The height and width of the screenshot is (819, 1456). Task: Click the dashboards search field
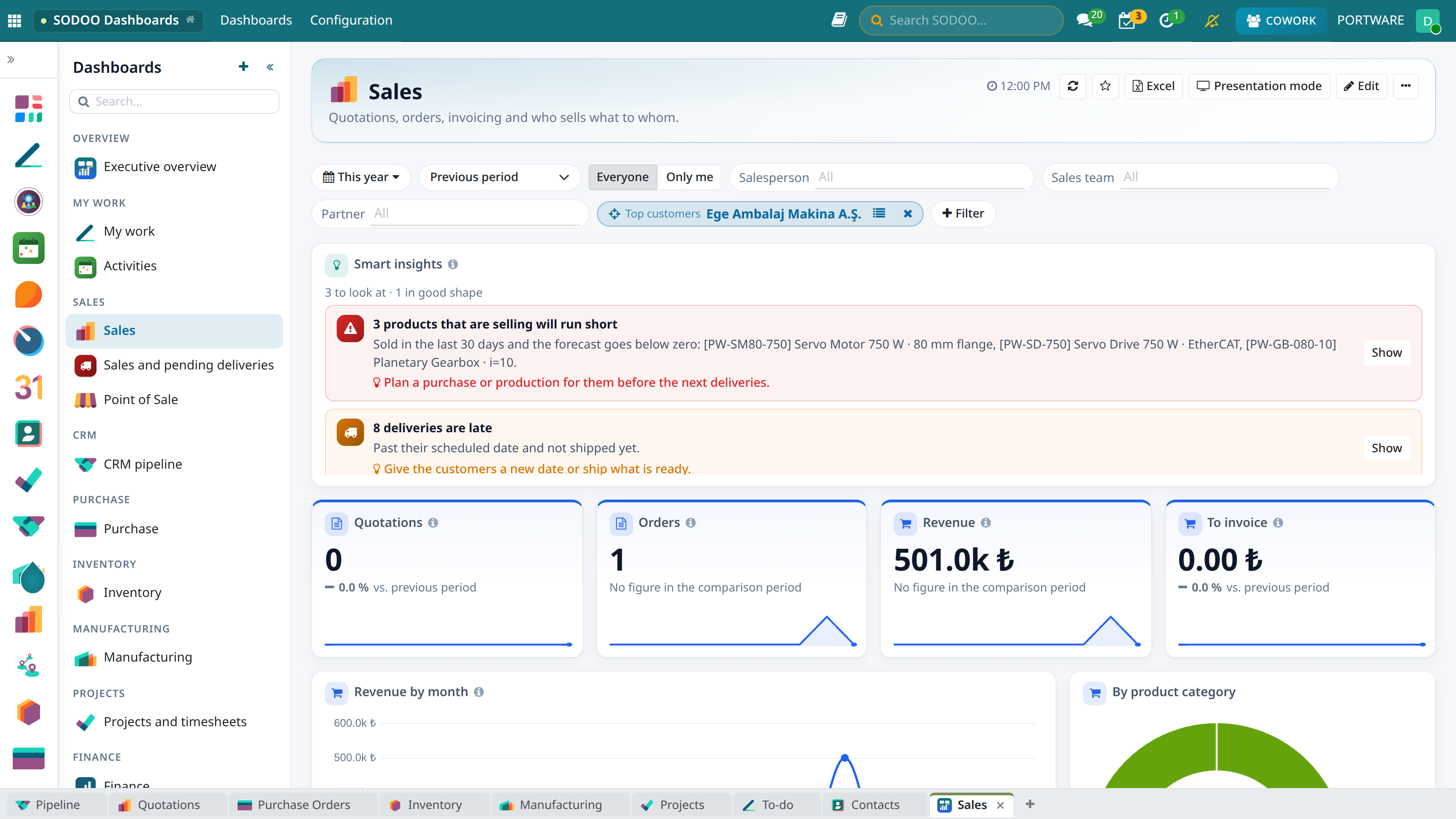point(174,101)
